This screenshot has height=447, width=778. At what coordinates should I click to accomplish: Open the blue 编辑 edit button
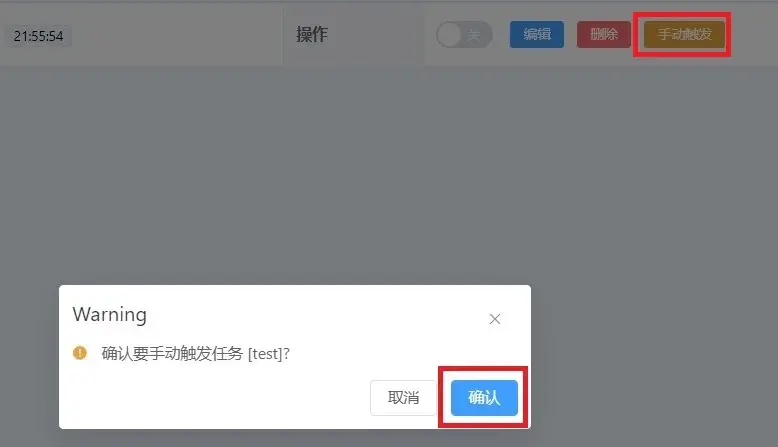click(537, 34)
